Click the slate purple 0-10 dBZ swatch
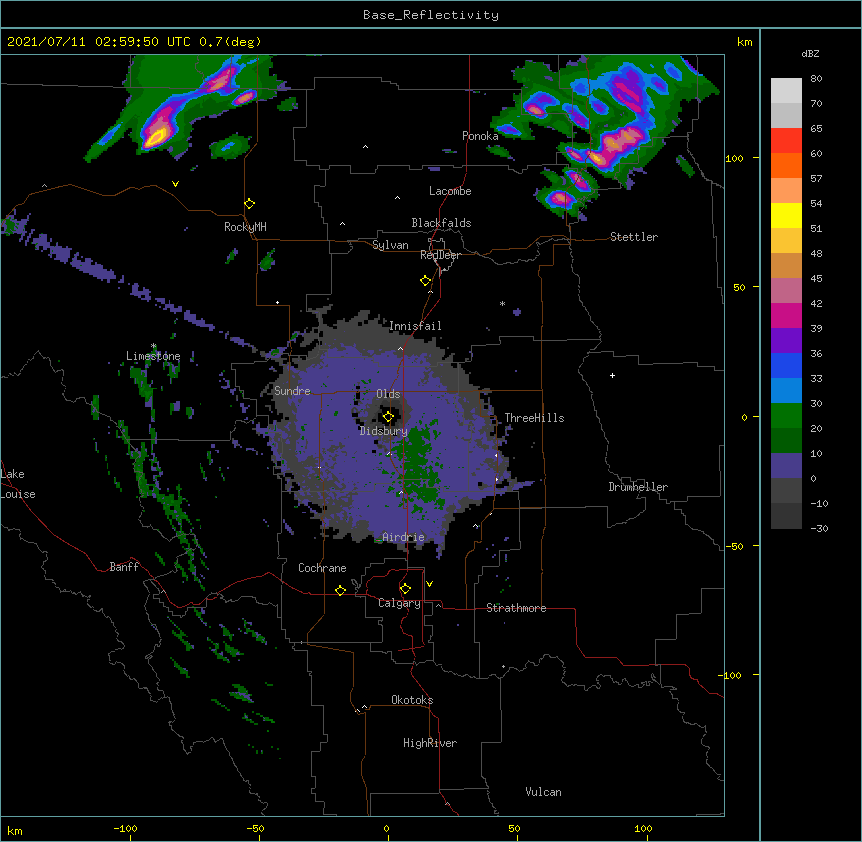The image size is (862, 842). (786, 466)
